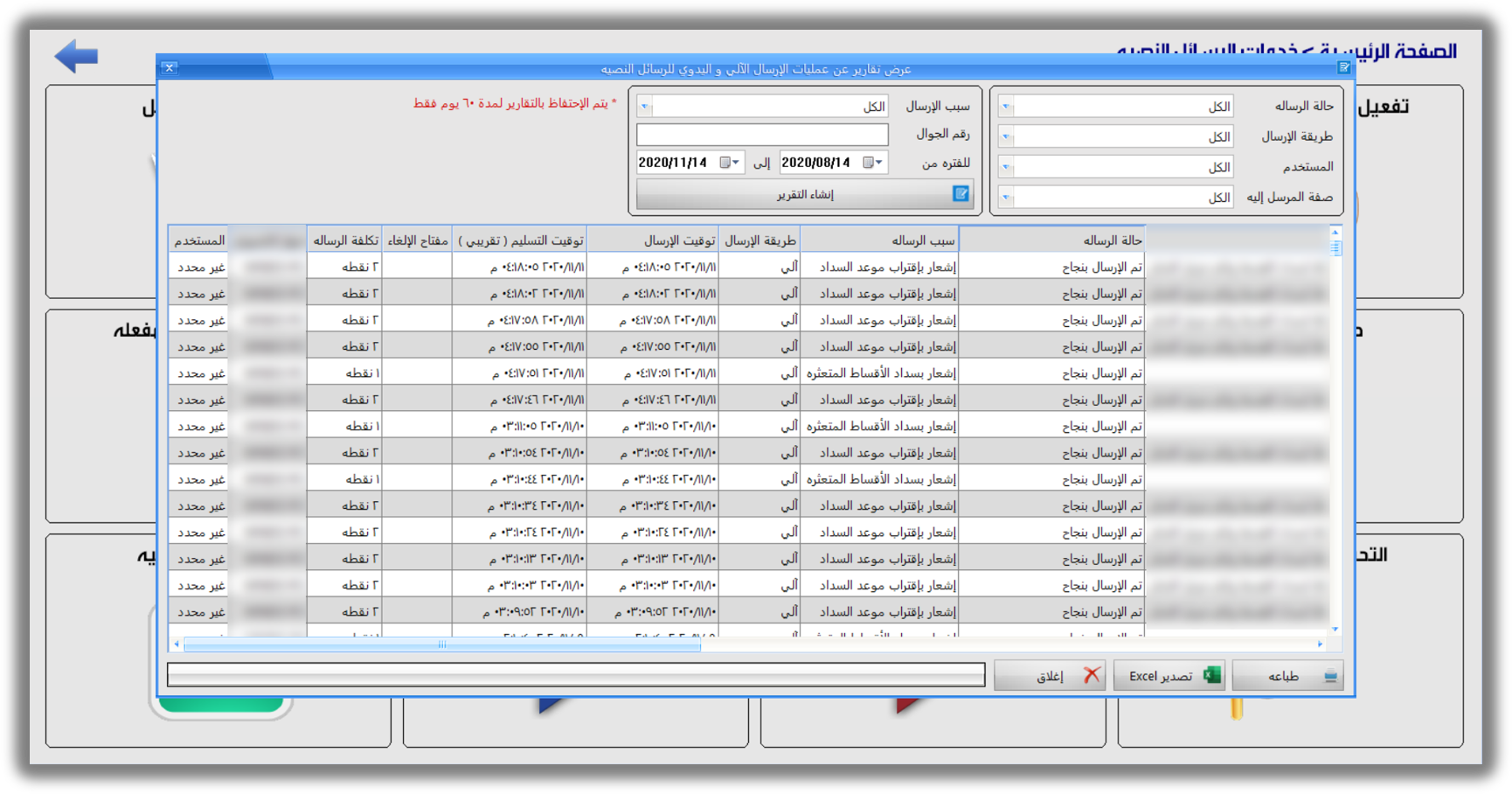Image resolution: width=1512 pixels, height=794 pixels.
Task: Select إشعار بسداد الأقساط المتعثره in ٠٤:١٧:٥١ row
Action: [x=879, y=373]
